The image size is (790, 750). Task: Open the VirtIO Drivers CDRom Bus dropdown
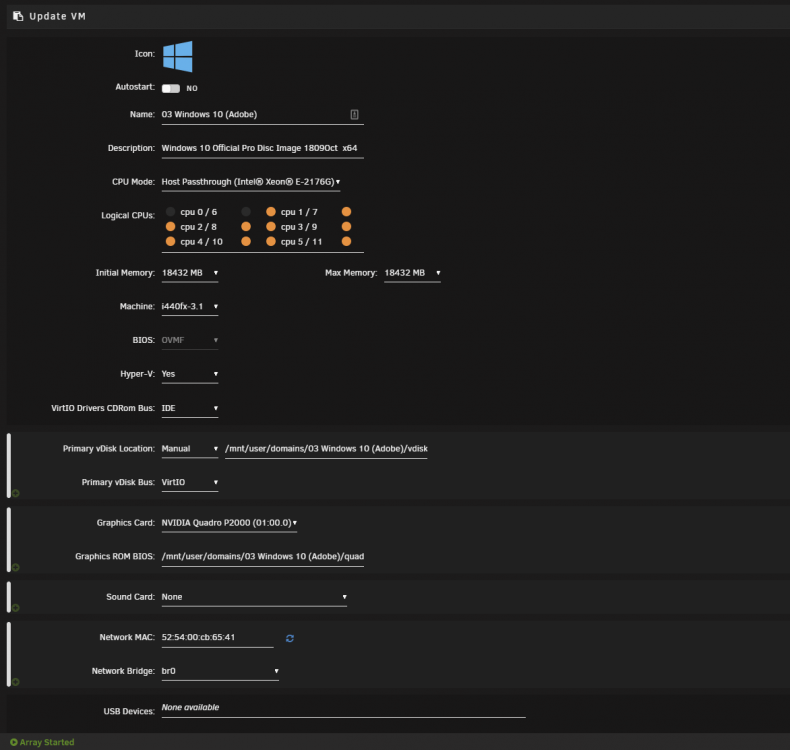click(x=190, y=408)
